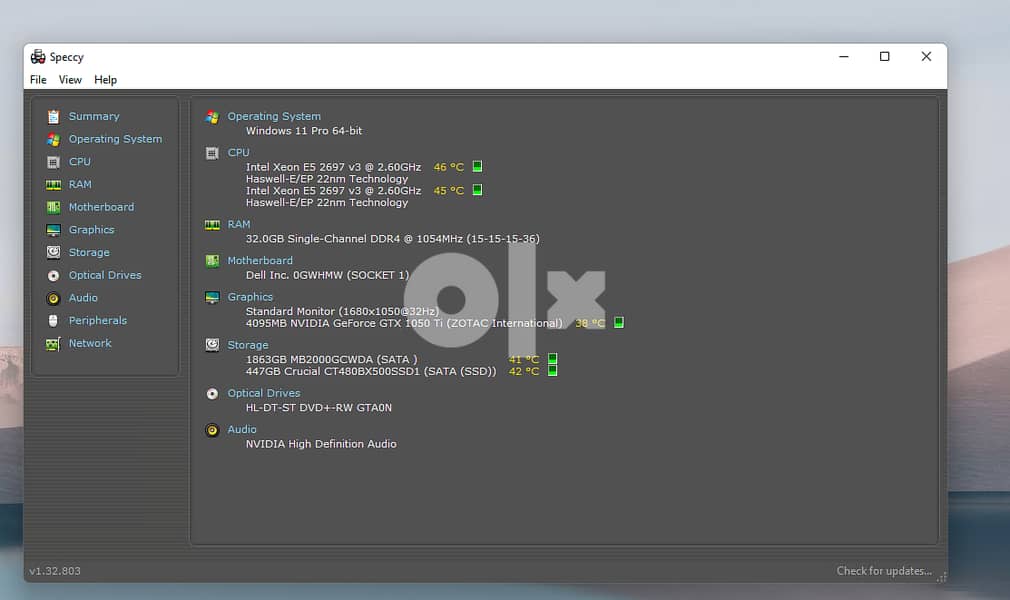
Task: Click the Network icon in sidebar
Action: [53, 344]
